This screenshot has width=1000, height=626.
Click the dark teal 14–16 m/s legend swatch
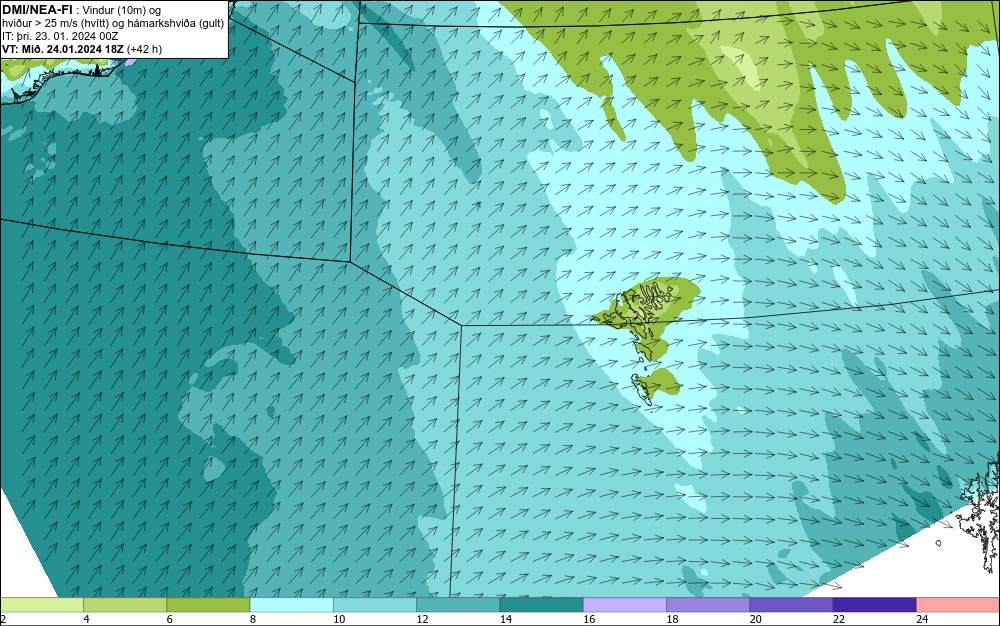[541, 604]
